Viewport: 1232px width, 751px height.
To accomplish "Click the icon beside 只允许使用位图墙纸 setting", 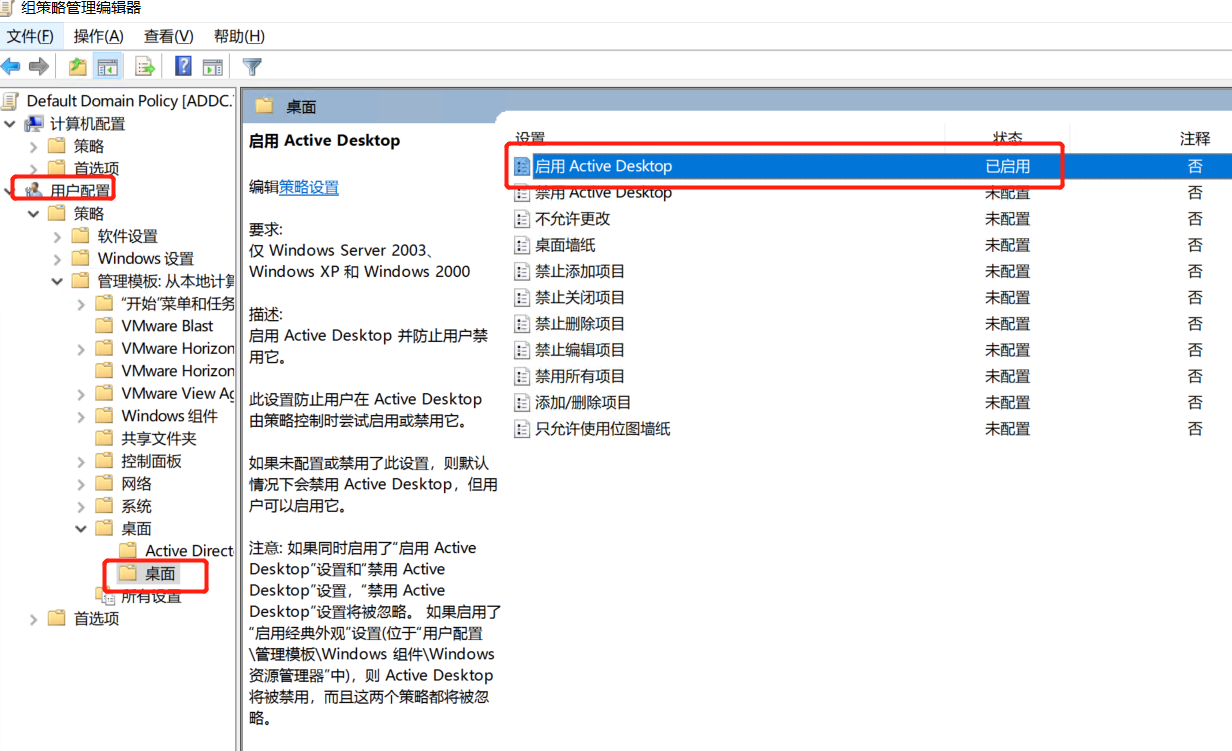I will [x=522, y=429].
